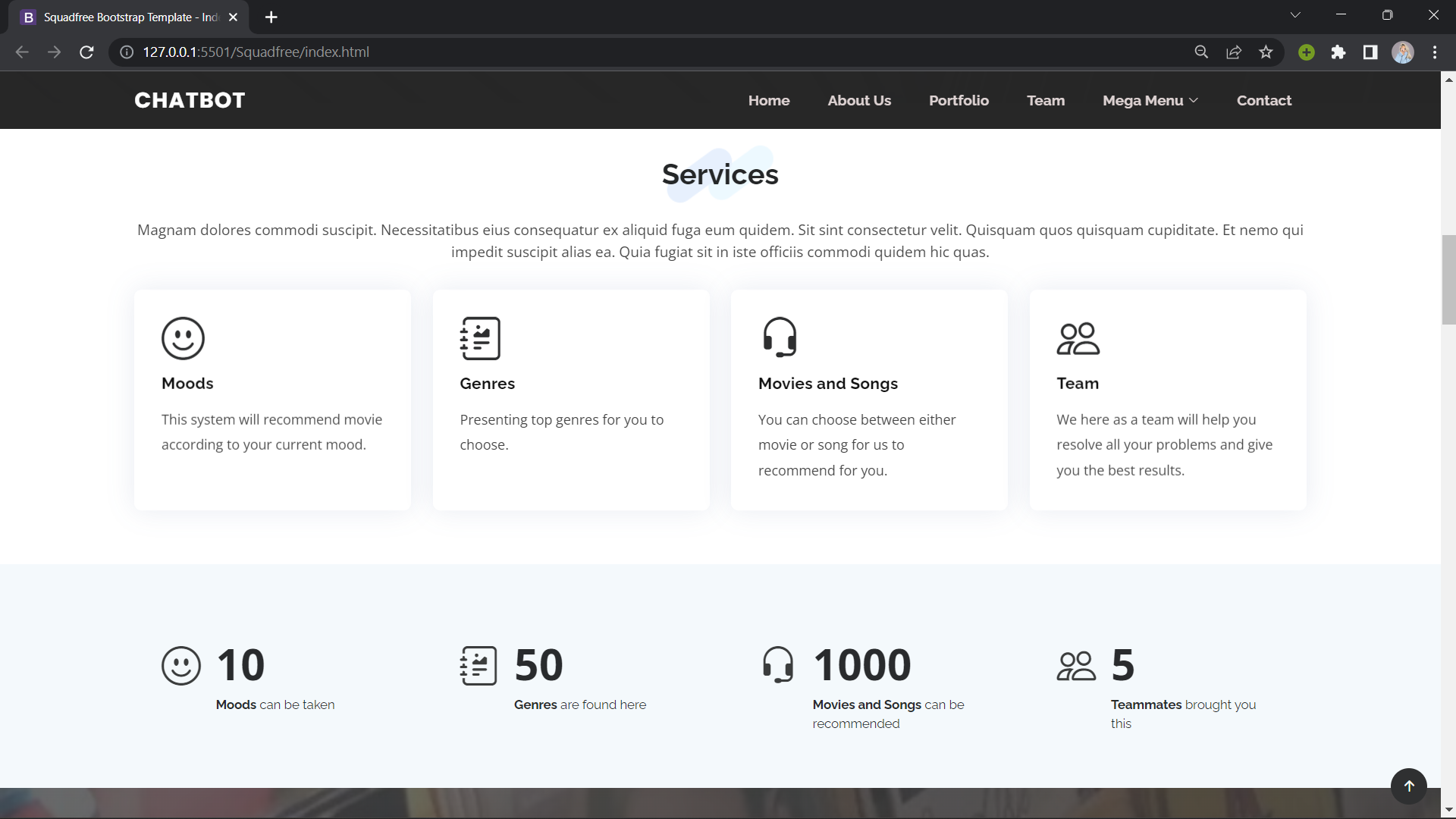
Task: Open the browser extensions puzzle icon
Action: tap(1338, 52)
